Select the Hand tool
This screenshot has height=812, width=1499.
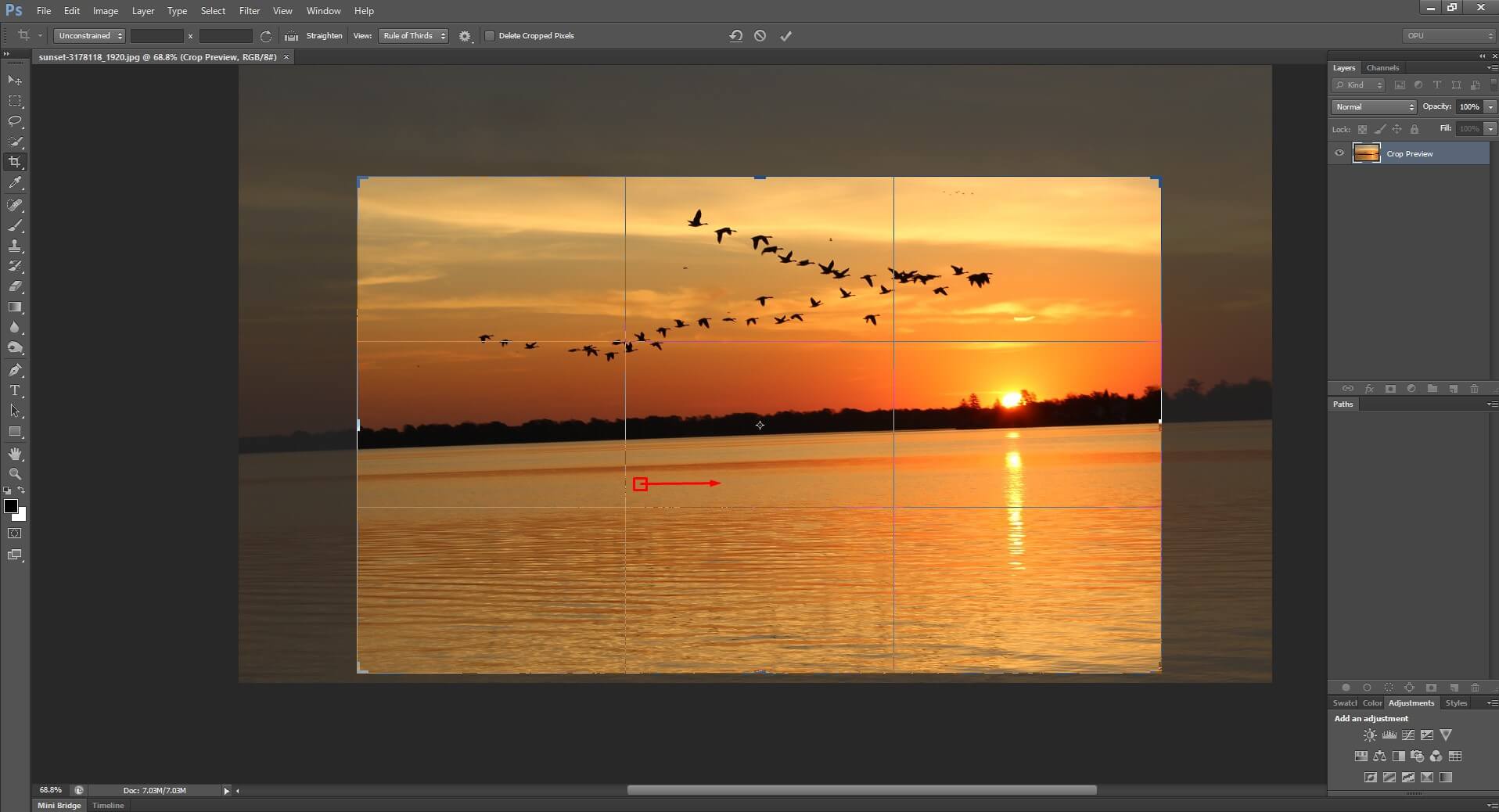tap(15, 454)
